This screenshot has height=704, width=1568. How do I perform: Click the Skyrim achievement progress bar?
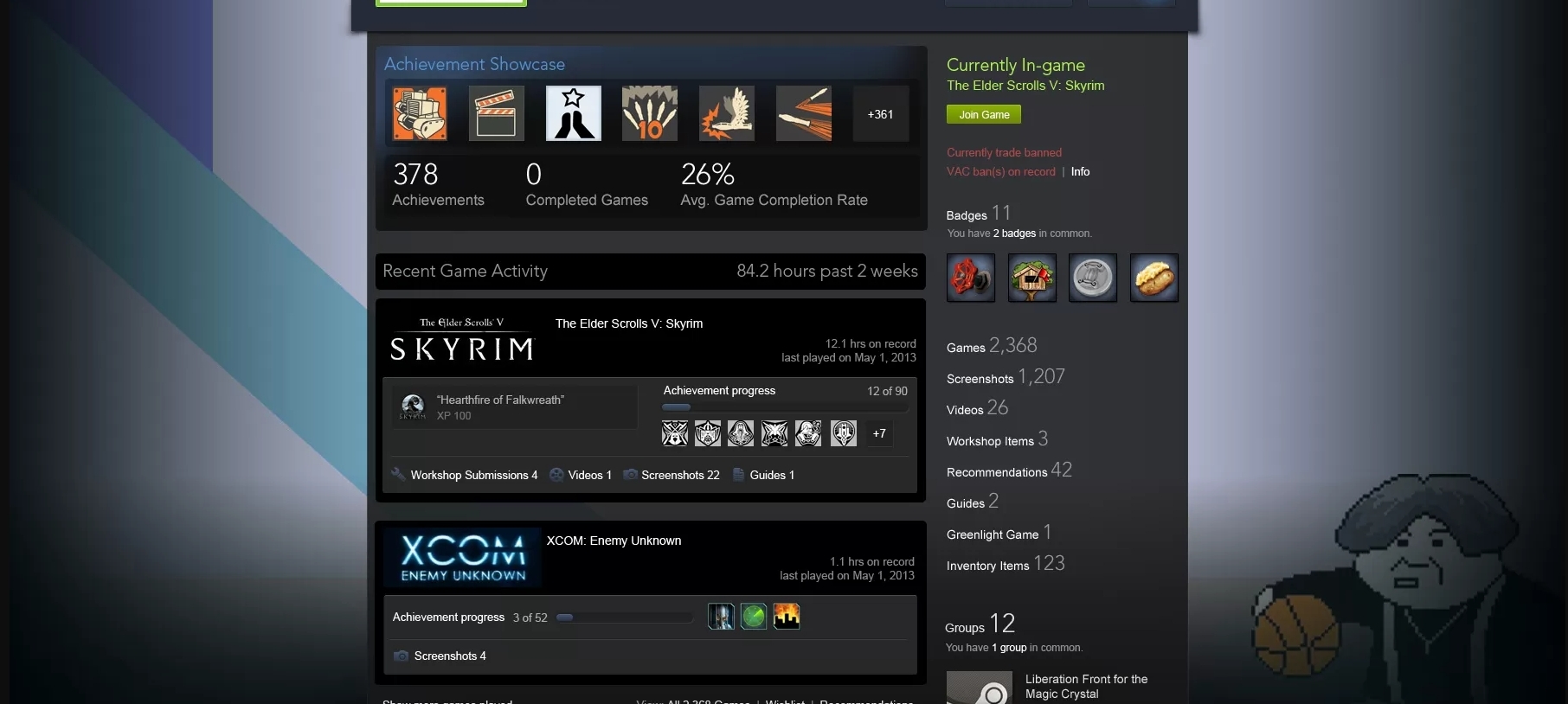click(786, 407)
